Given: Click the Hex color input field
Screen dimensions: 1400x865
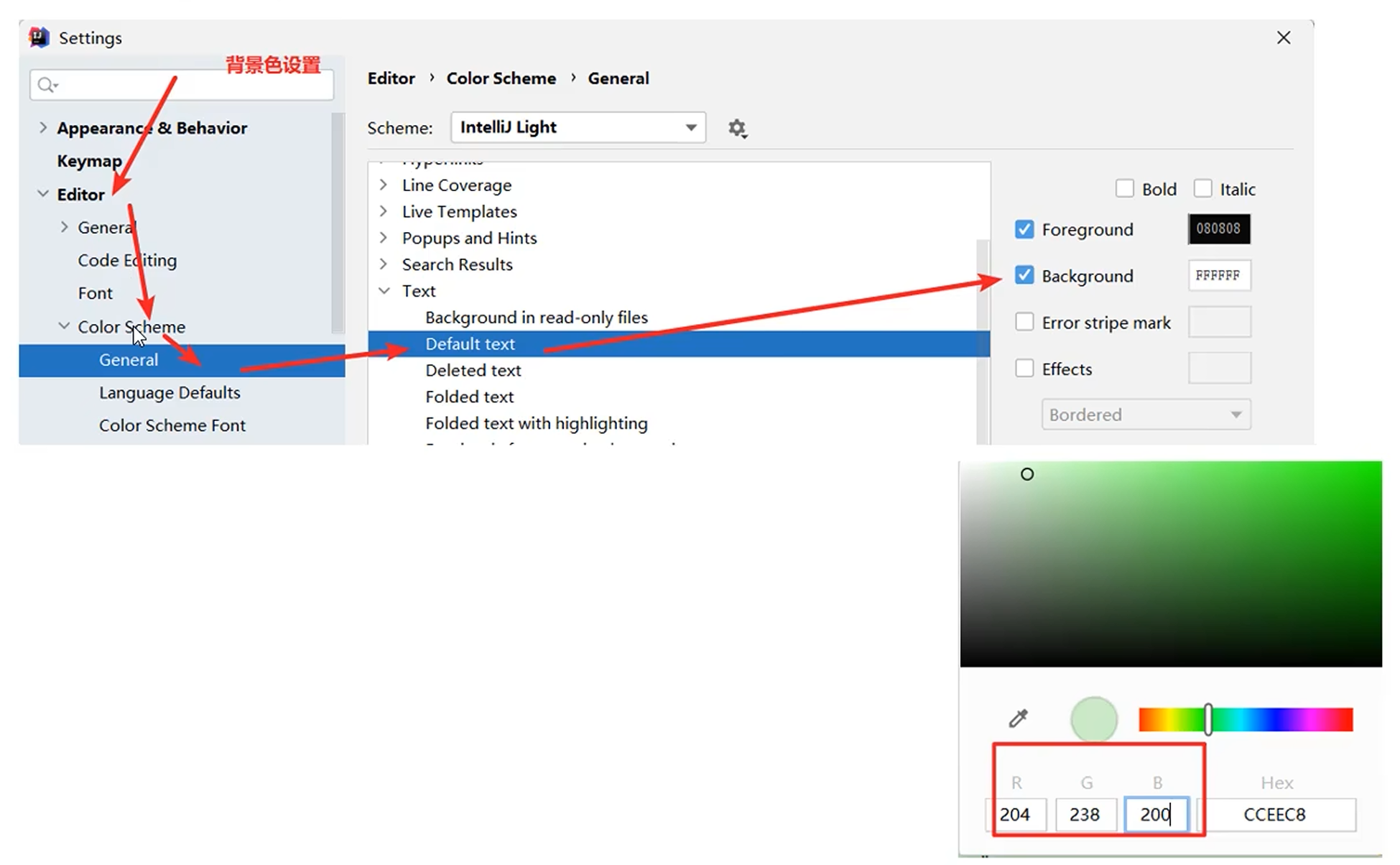Looking at the screenshot, I should click(1274, 815).
